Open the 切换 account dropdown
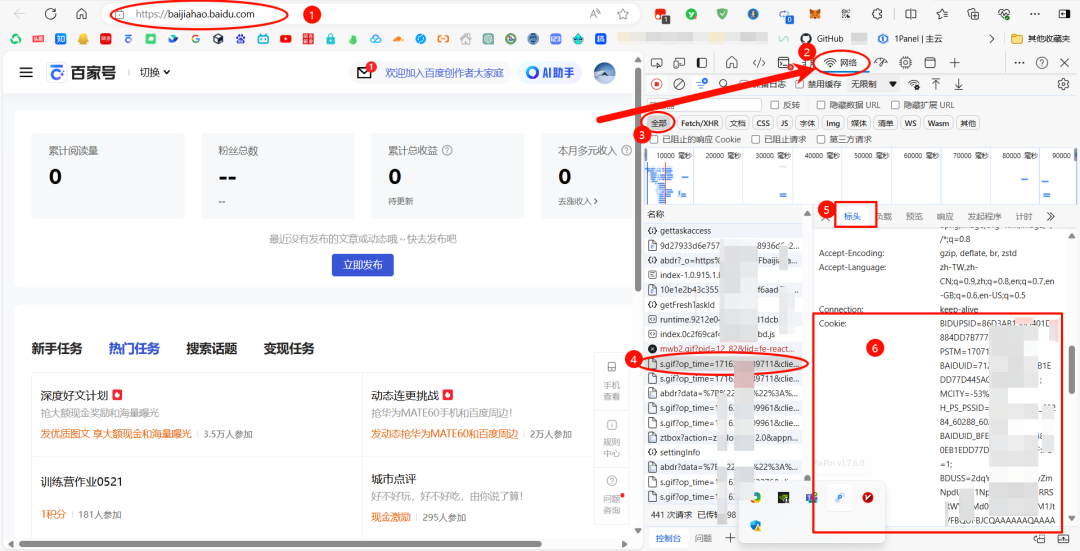The width and height of the screenshot is (1080, 551). (155, 72)
